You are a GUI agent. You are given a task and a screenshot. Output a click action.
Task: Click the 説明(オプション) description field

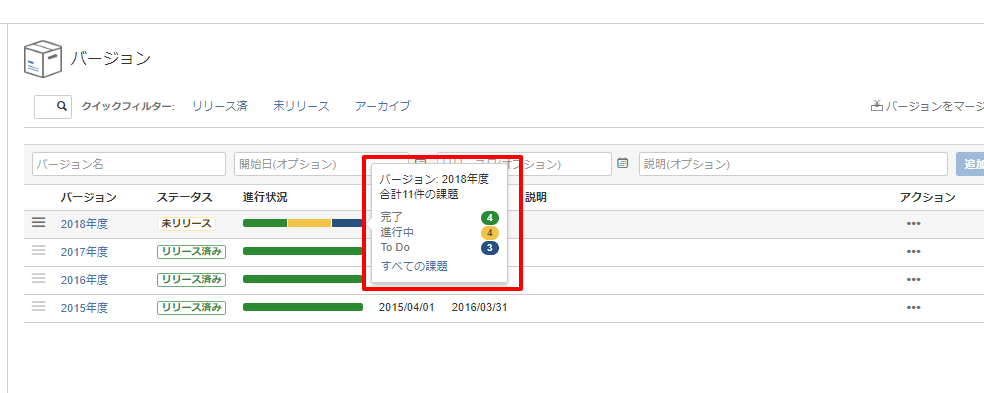pos(793,164)
